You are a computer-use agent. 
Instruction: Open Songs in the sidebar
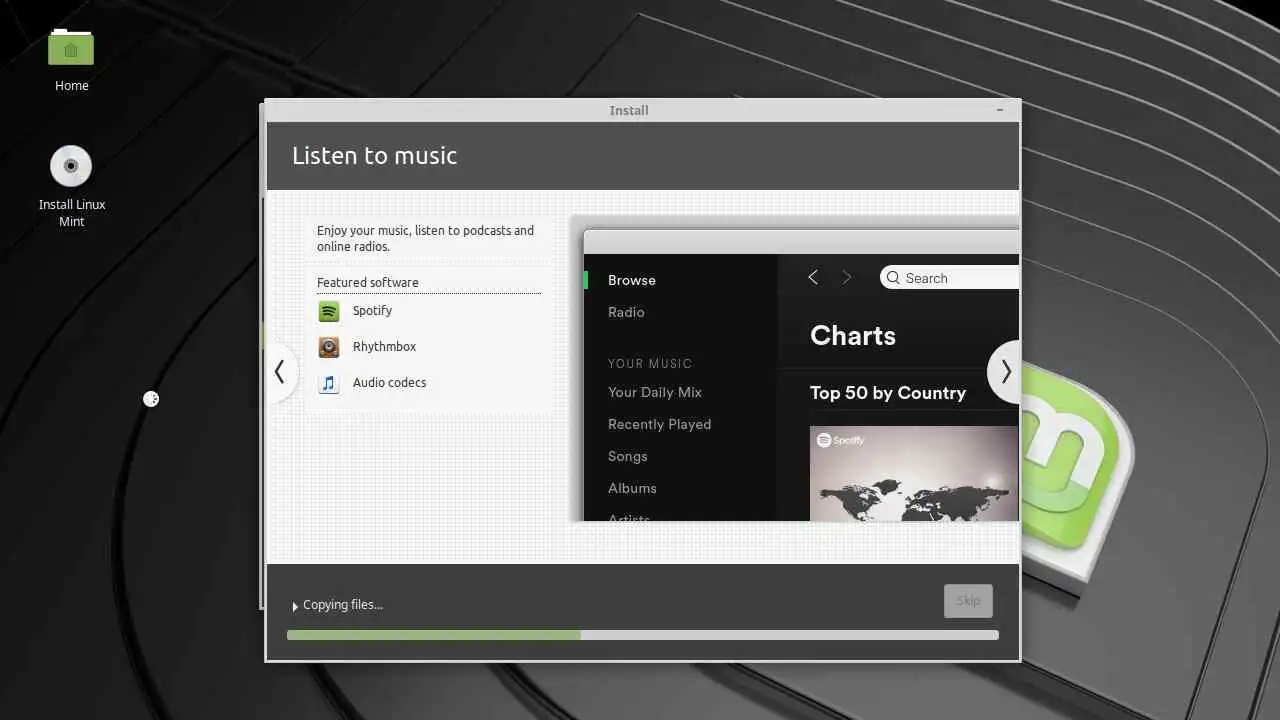tap(628, 456)
